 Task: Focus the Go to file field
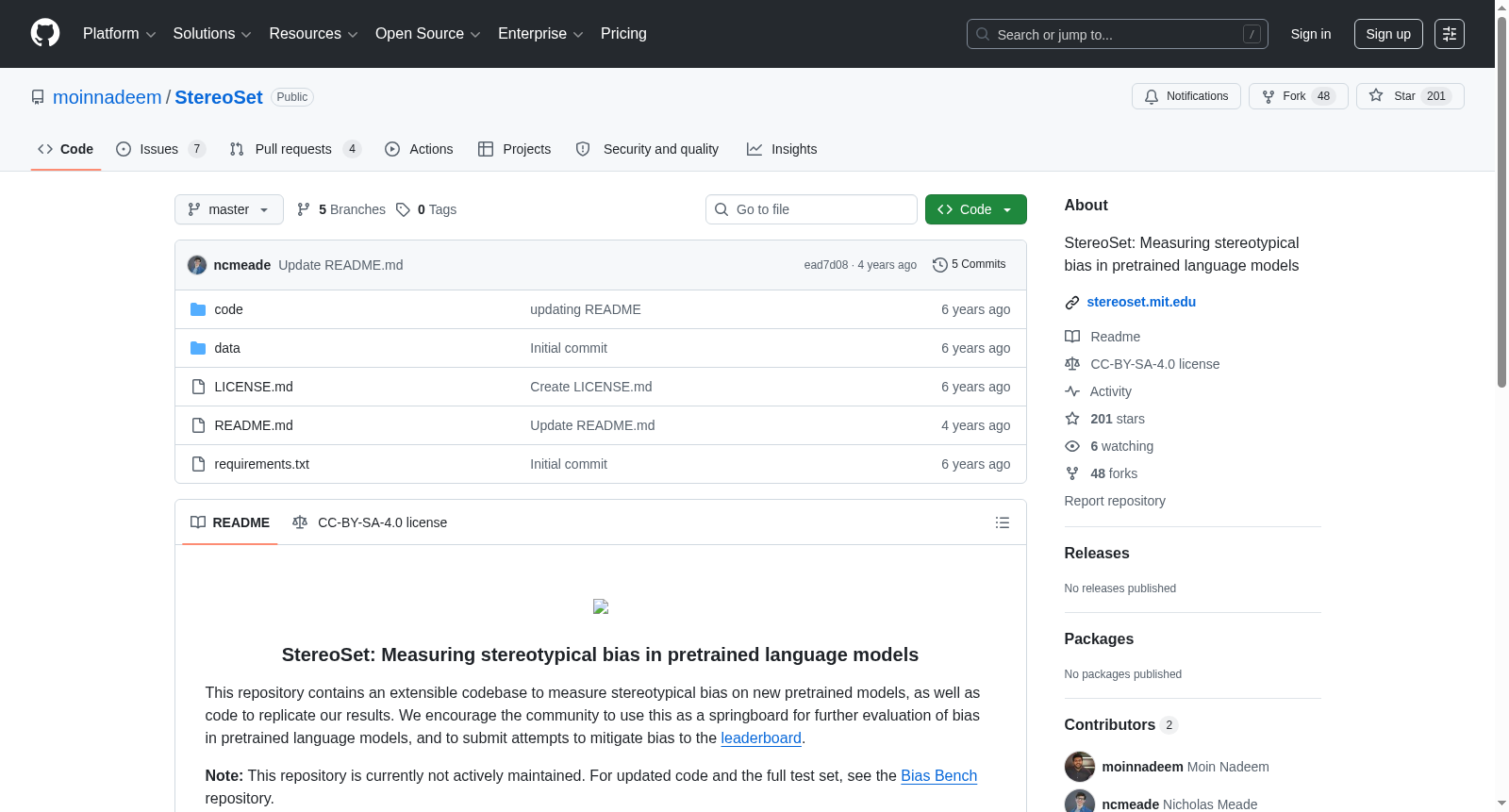(x=811, y=209)
